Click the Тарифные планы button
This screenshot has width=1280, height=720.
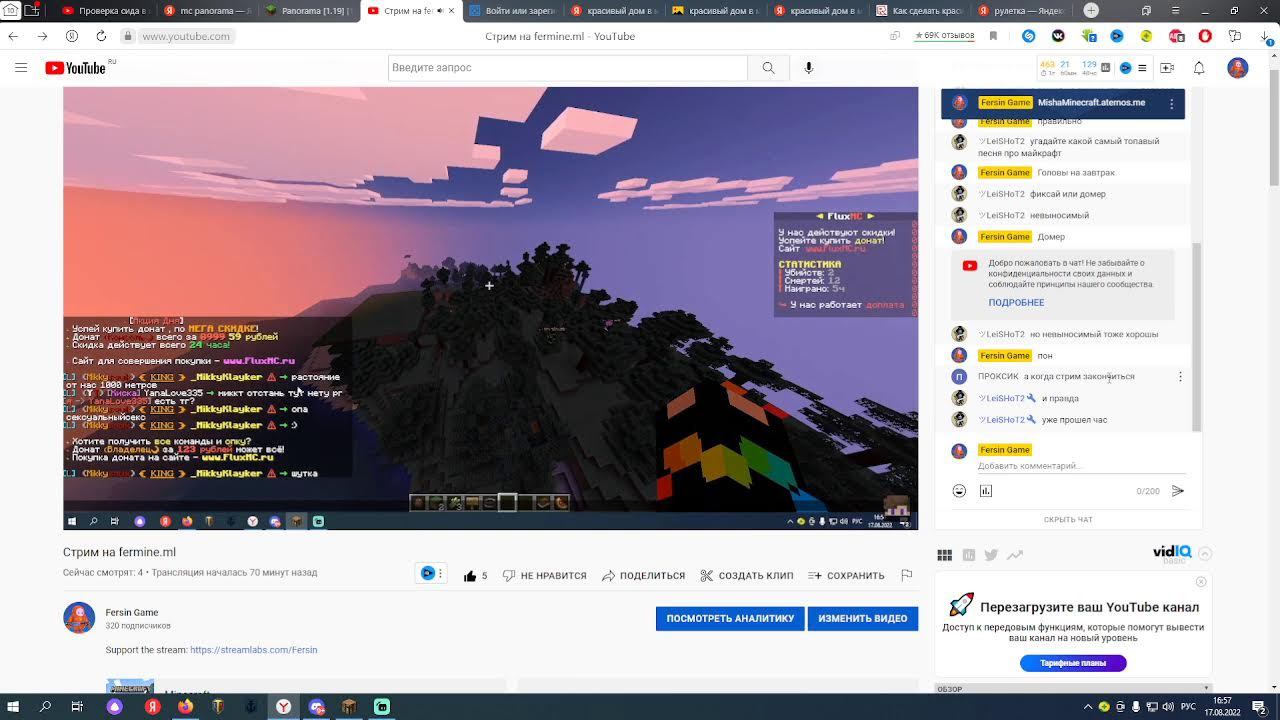pos(1073,663)
